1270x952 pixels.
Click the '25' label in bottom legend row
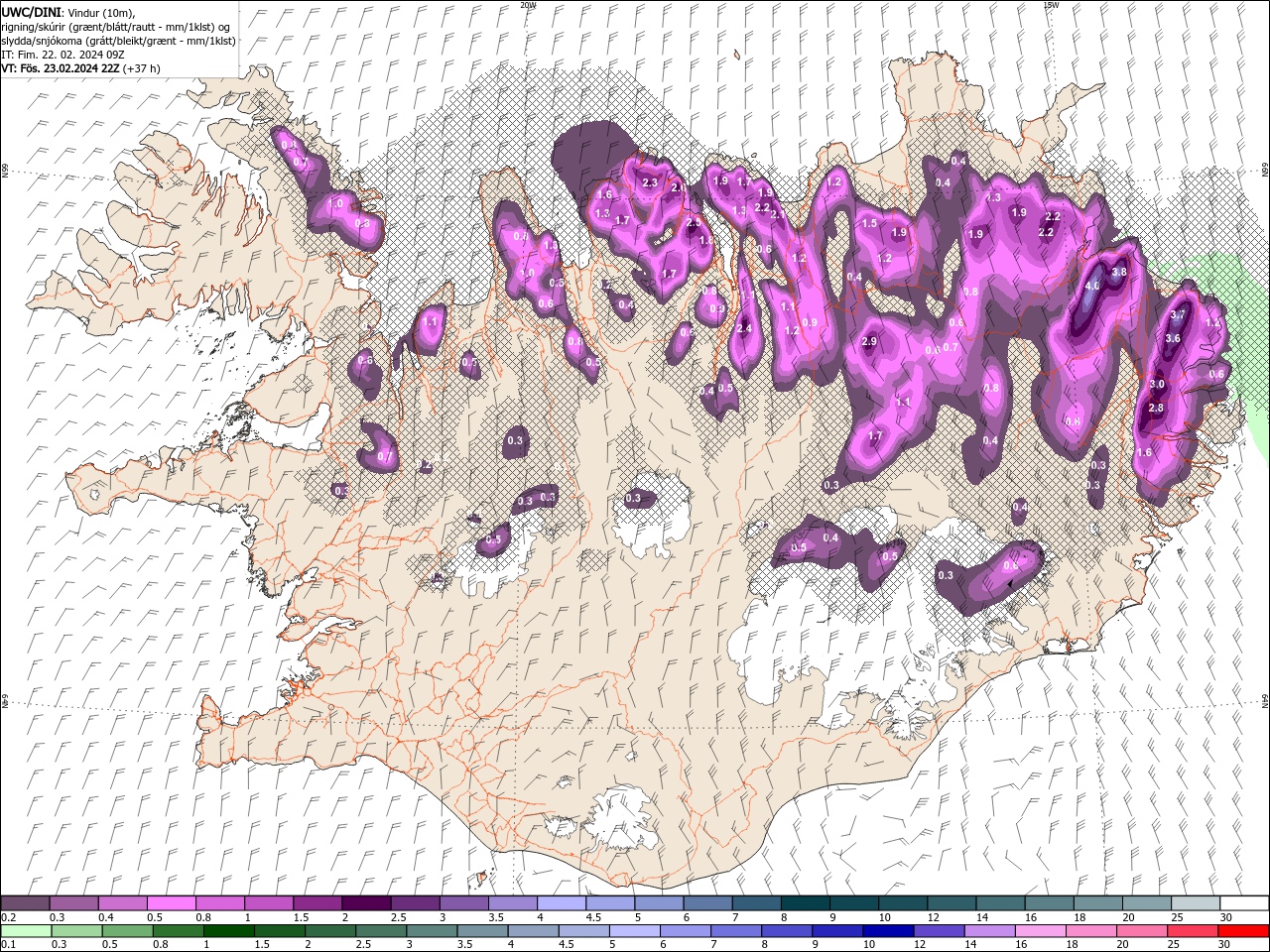pyautogui.click(x=1173, y=945)
